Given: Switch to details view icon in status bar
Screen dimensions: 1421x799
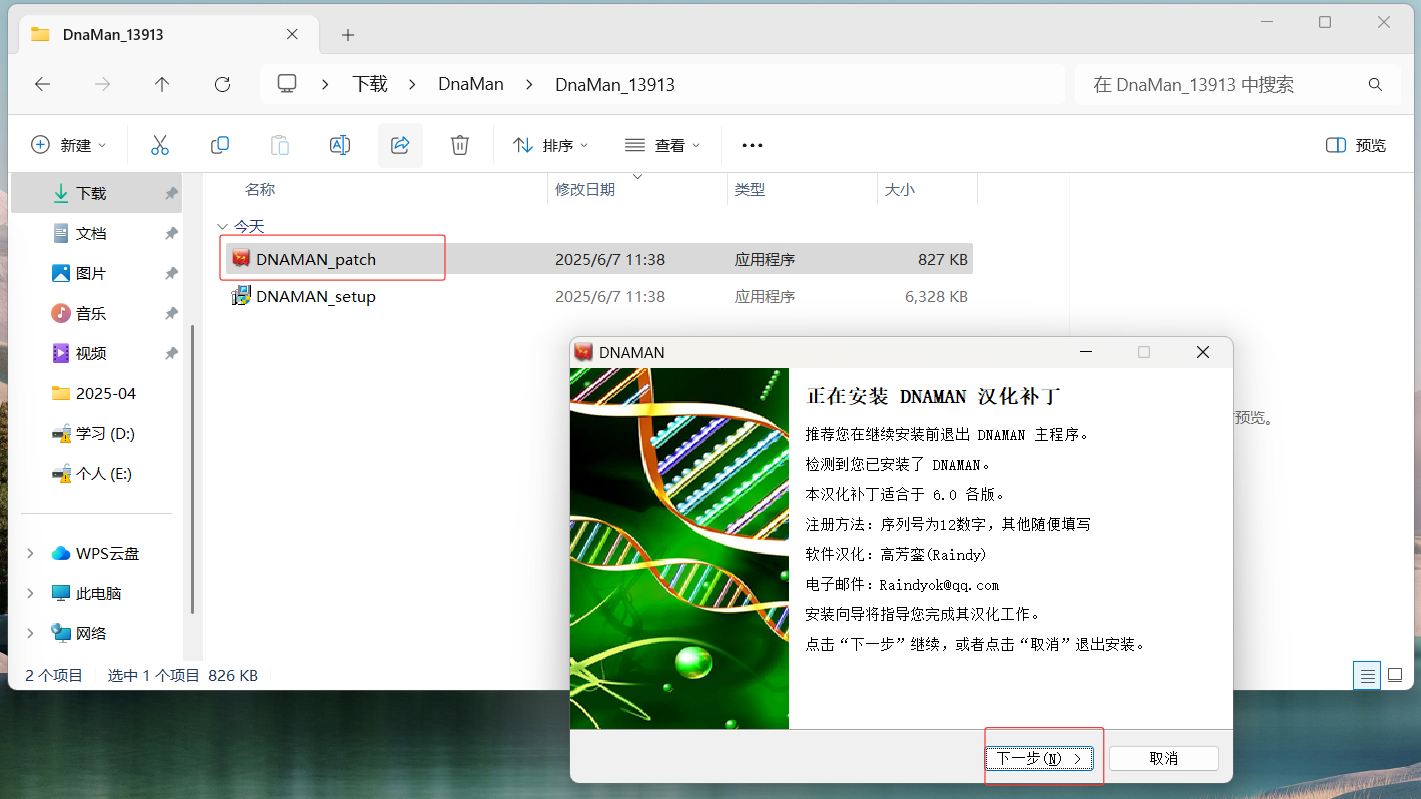Looking at the screenshot, I should [1367, 675].
